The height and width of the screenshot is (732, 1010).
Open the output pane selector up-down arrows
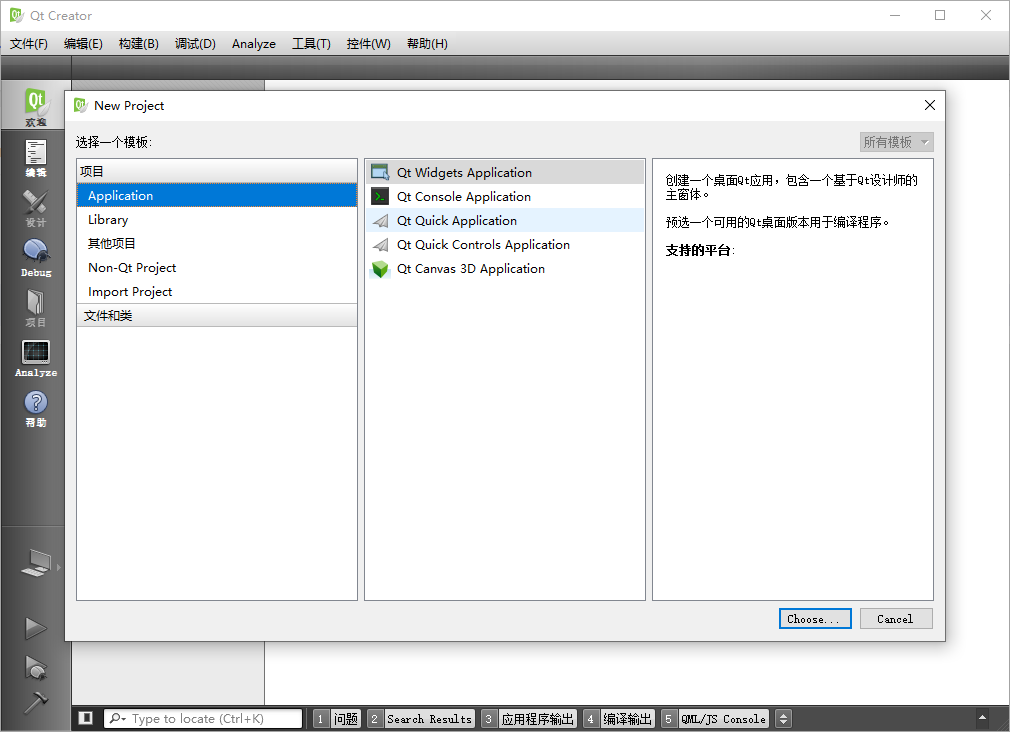click(x=783, y=718)
